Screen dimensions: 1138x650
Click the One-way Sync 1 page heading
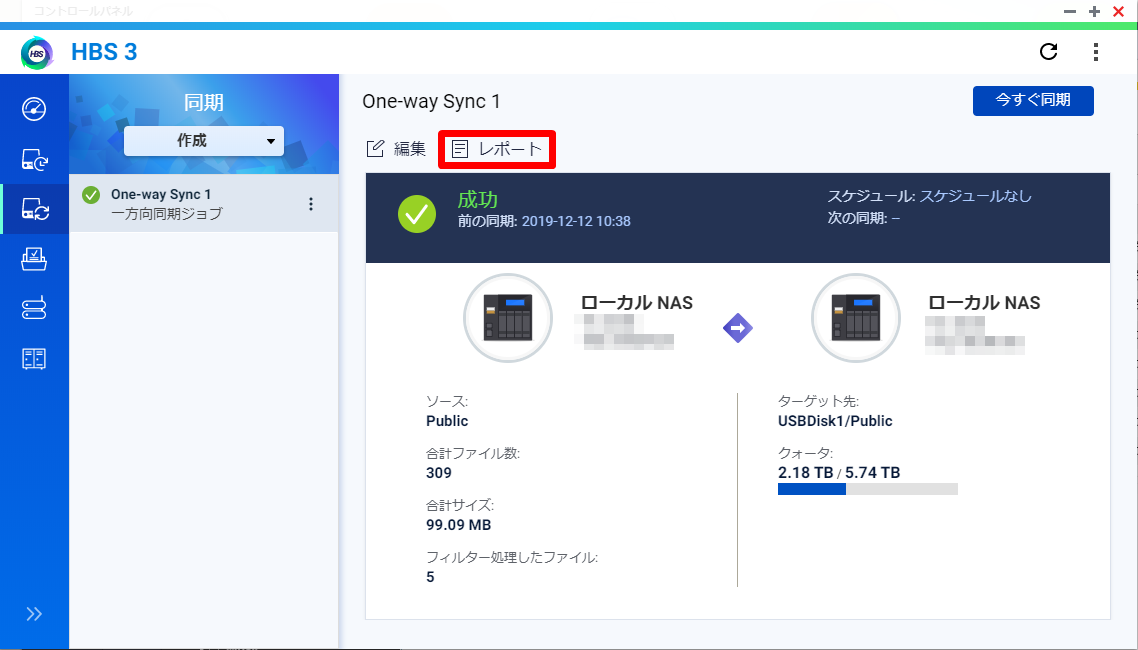tap(431, 102)
